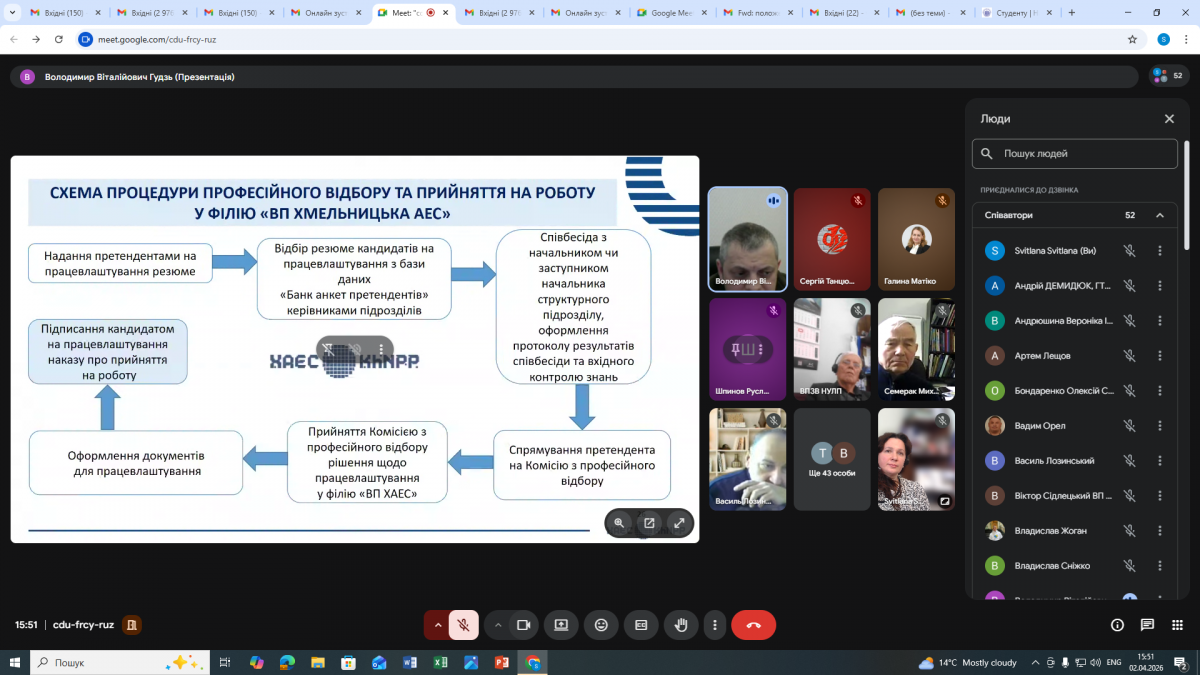Open the emoji reactions button
The height and width of the screenshot is (675, 1200).
click(x=601, y=625)
